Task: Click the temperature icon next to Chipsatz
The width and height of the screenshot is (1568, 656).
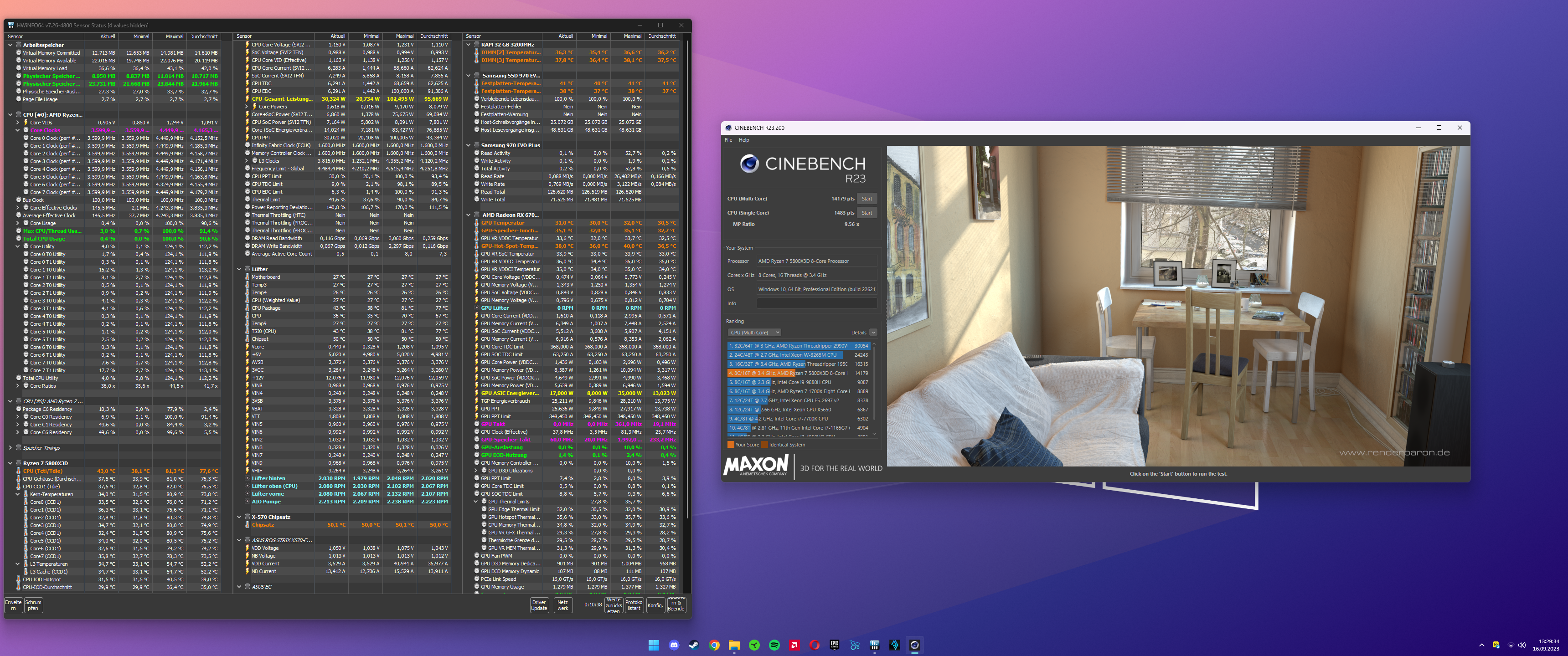Action: click(247, 524)
